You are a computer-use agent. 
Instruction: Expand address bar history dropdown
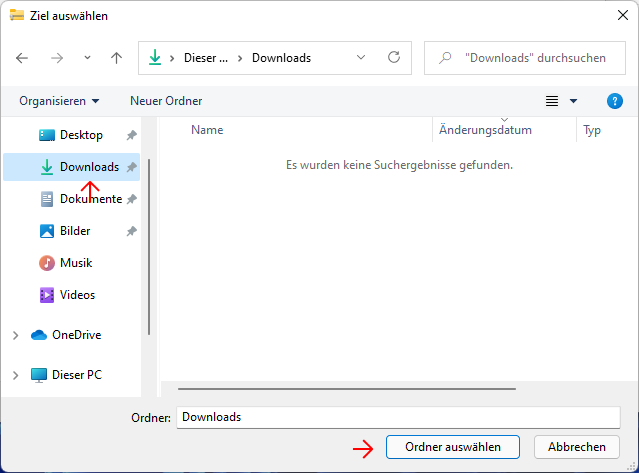pos(361,57)
